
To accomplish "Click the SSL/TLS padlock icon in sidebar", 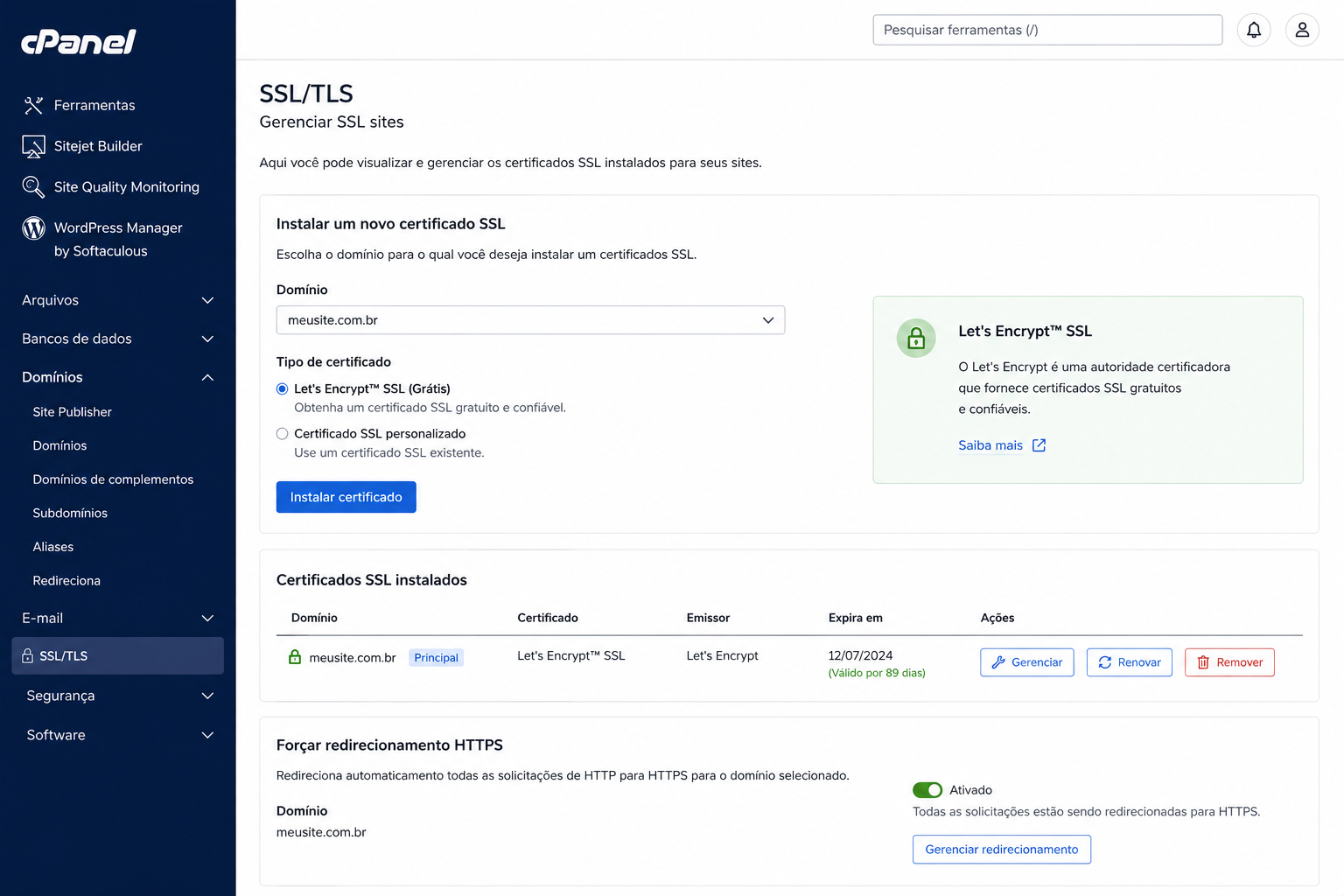I will [27, 655].
